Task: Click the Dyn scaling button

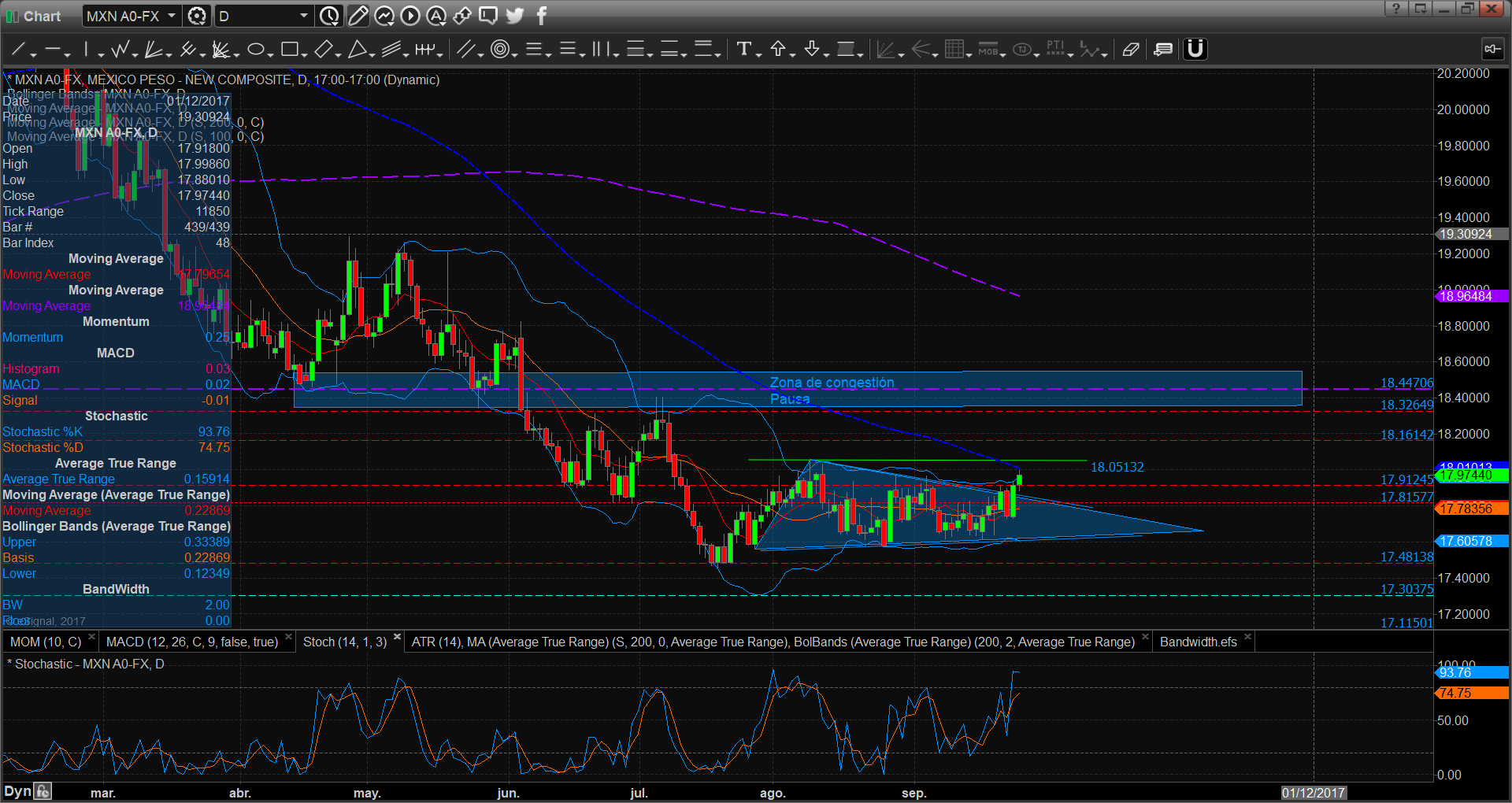Action: point(17,791)
